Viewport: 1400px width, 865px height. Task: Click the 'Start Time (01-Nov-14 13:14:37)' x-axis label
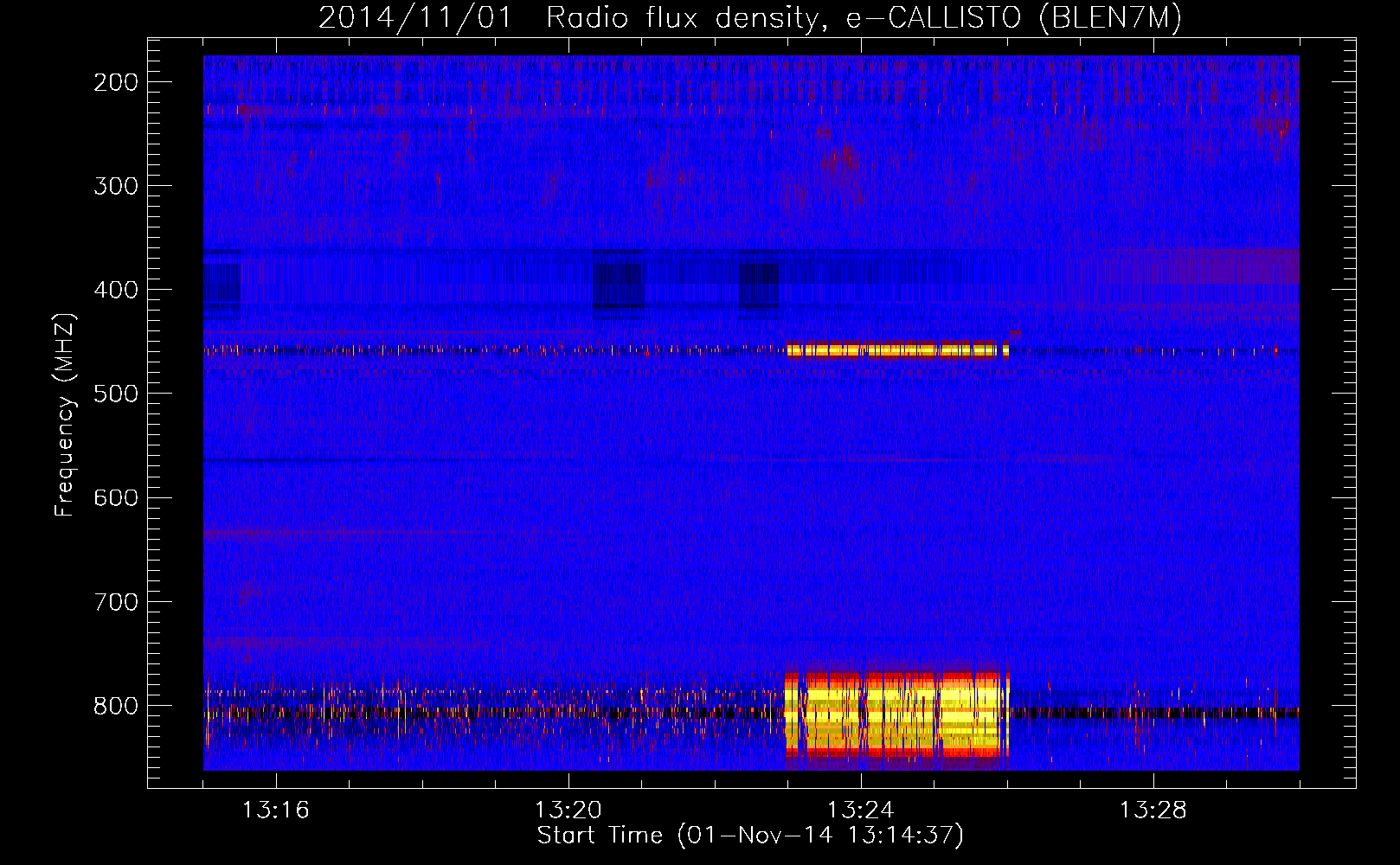tap(750, 836)
